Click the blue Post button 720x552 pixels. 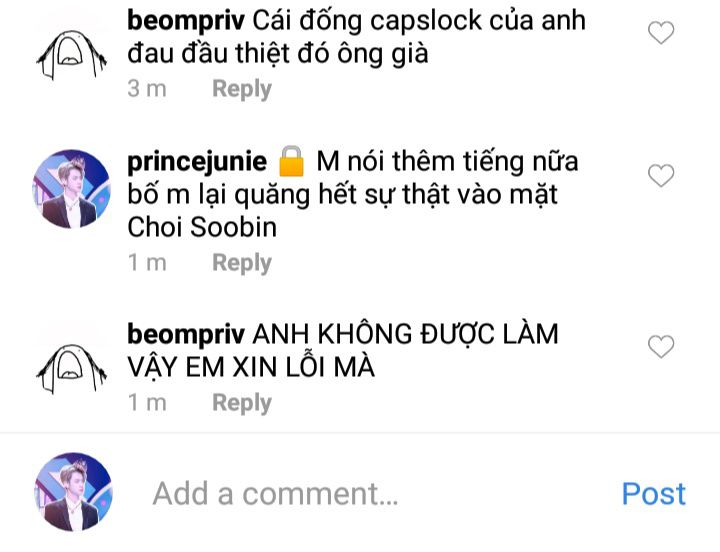(x=653, y=494)
